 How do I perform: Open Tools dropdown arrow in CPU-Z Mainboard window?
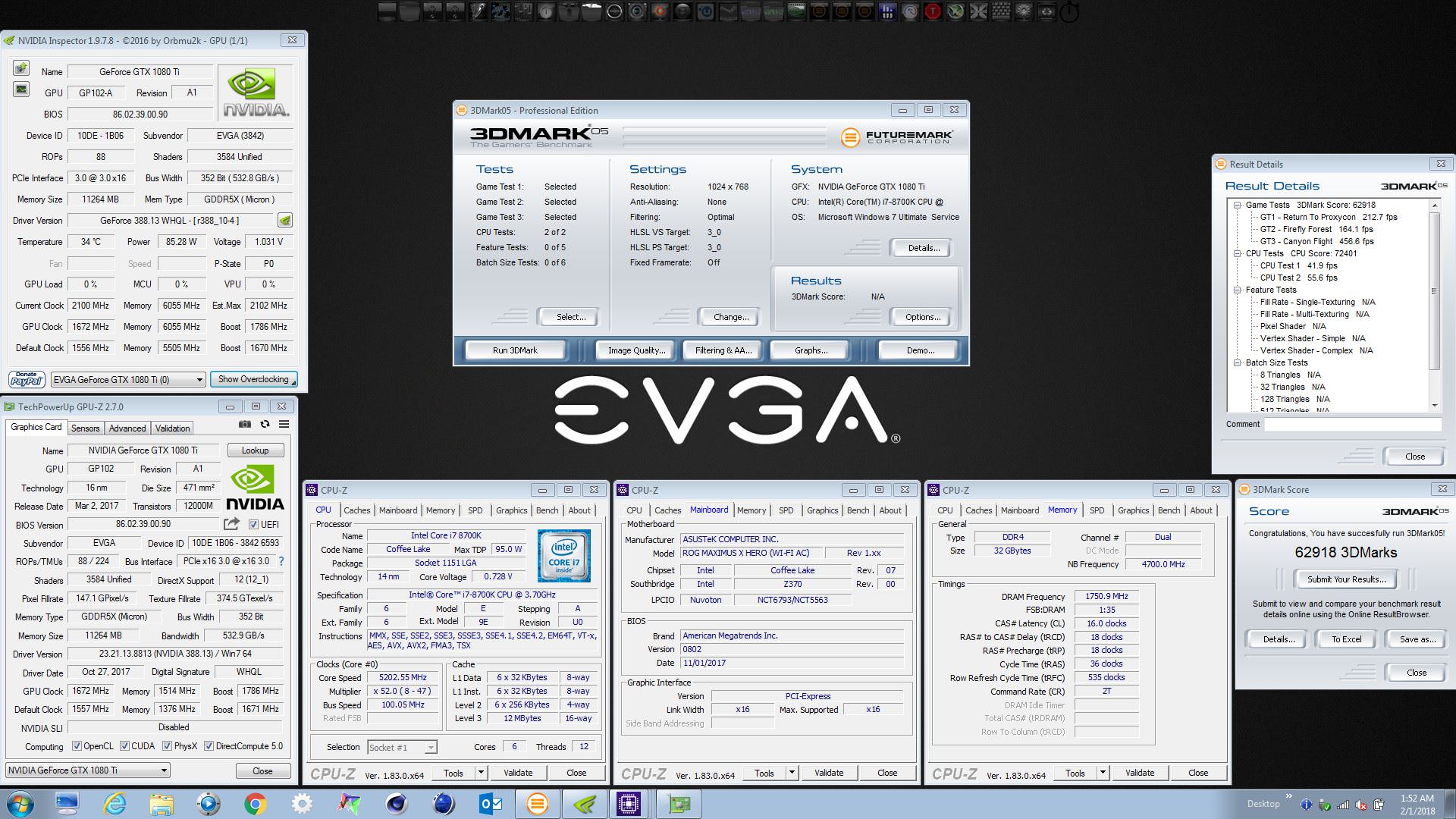(x=792, y=773)
